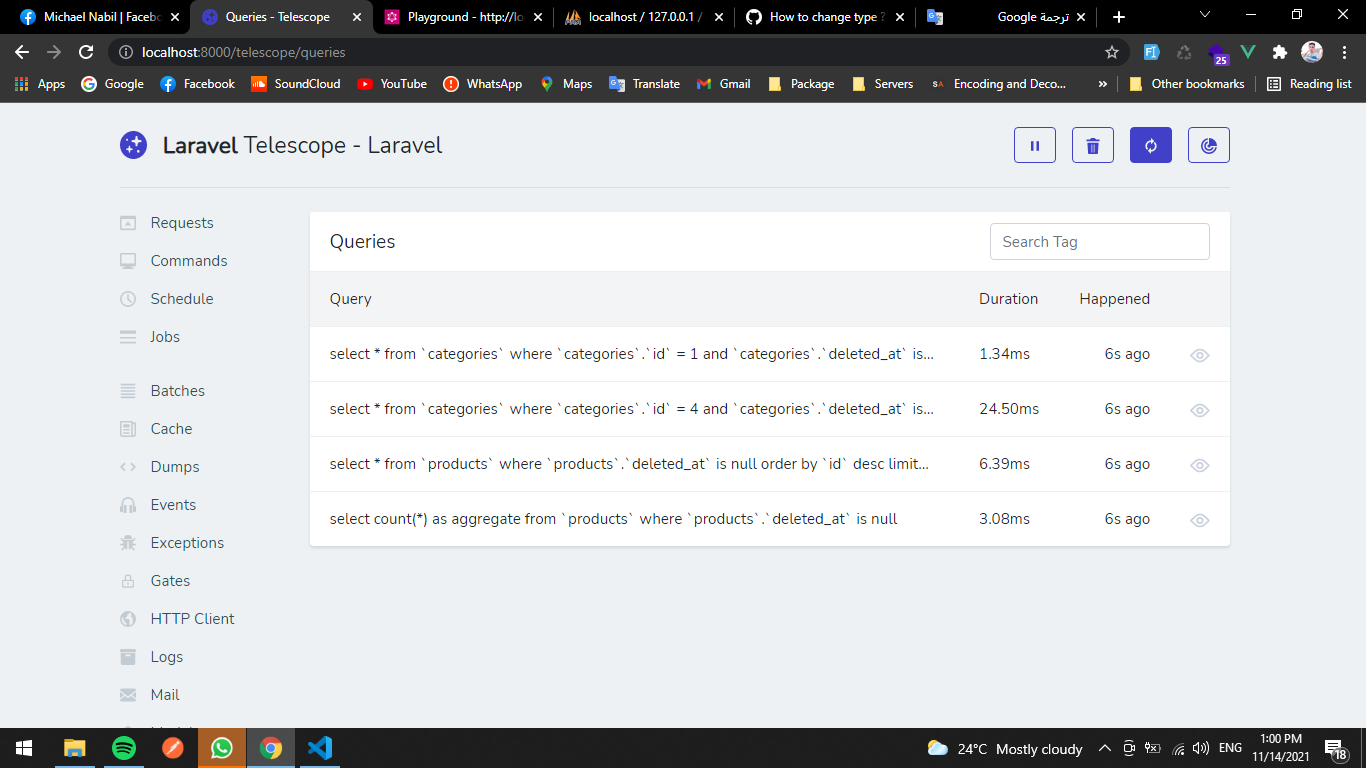The height and width of the screenshot is (768, 1366).
Task: Open Jobs section
Action: [x=165, y=337]
